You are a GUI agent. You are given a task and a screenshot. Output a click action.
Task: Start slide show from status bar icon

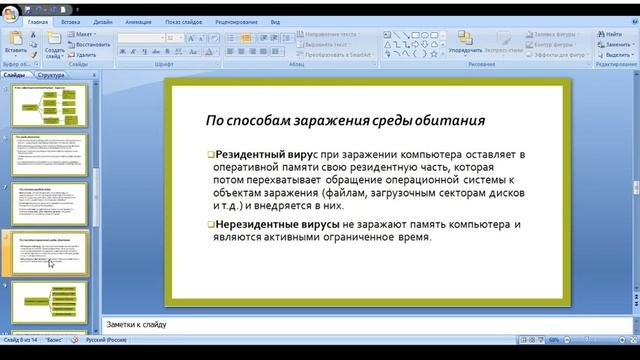[x=541, y=340]
